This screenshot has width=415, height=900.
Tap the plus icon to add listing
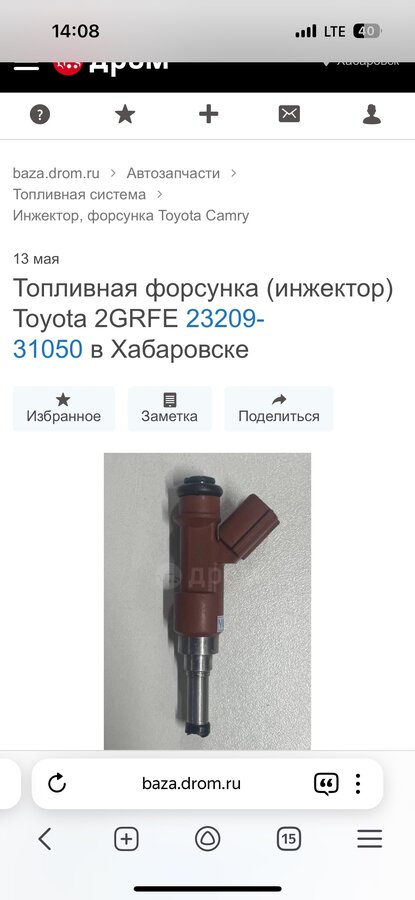click(208, 114)
